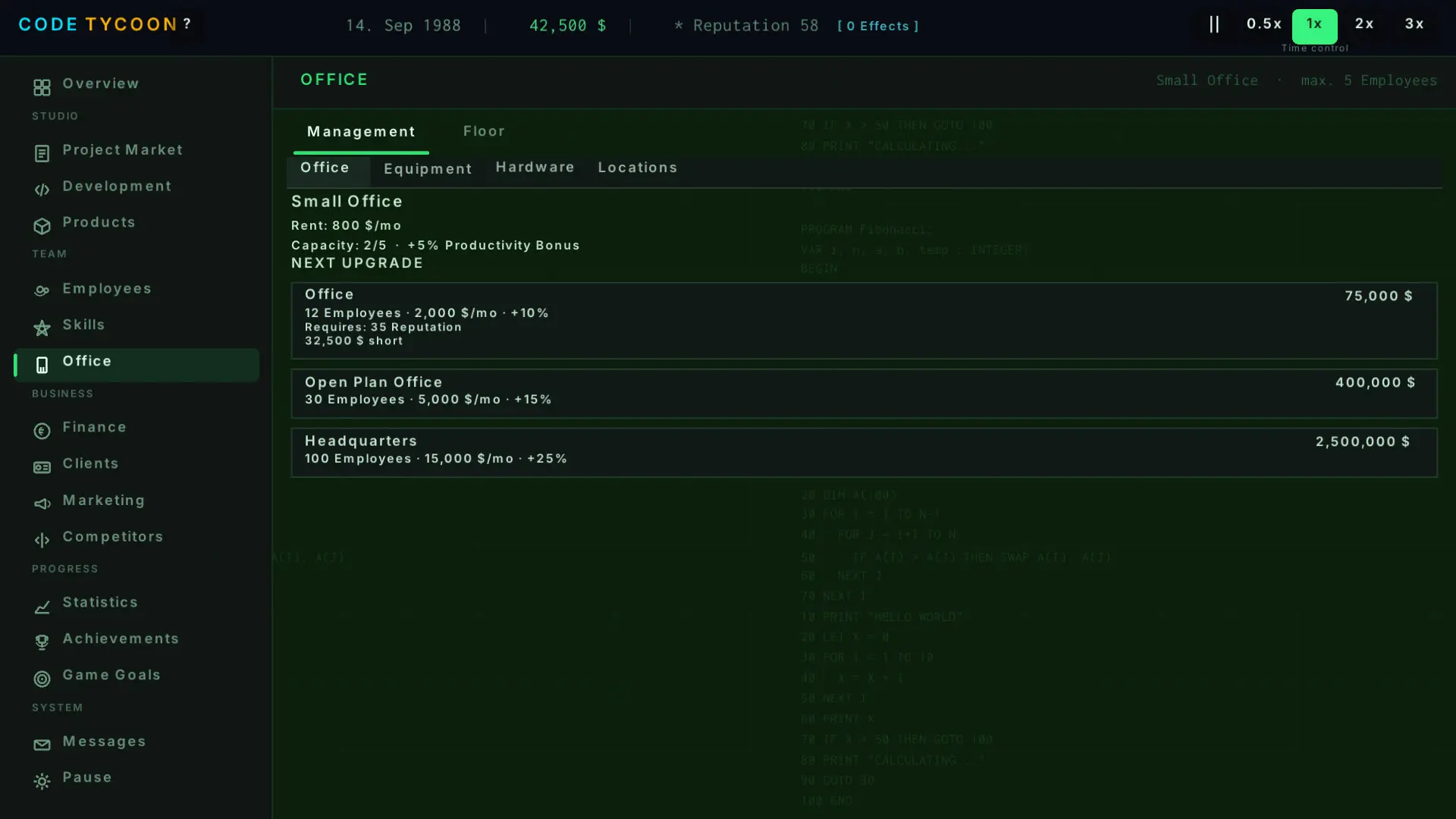Viewport: 1456px width, 819px height.
Task: Select the Open Plan Office upgrade card
Action: (864, 394)
